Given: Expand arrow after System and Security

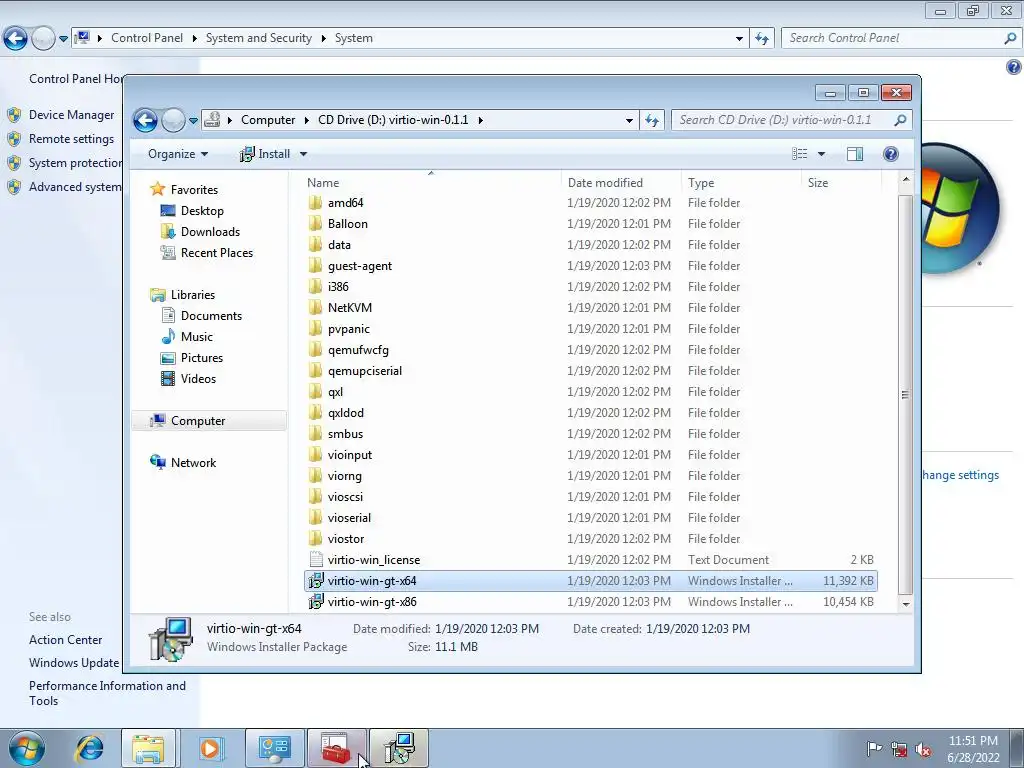Looking at the screenshot, I should click(x=323, y=39).
